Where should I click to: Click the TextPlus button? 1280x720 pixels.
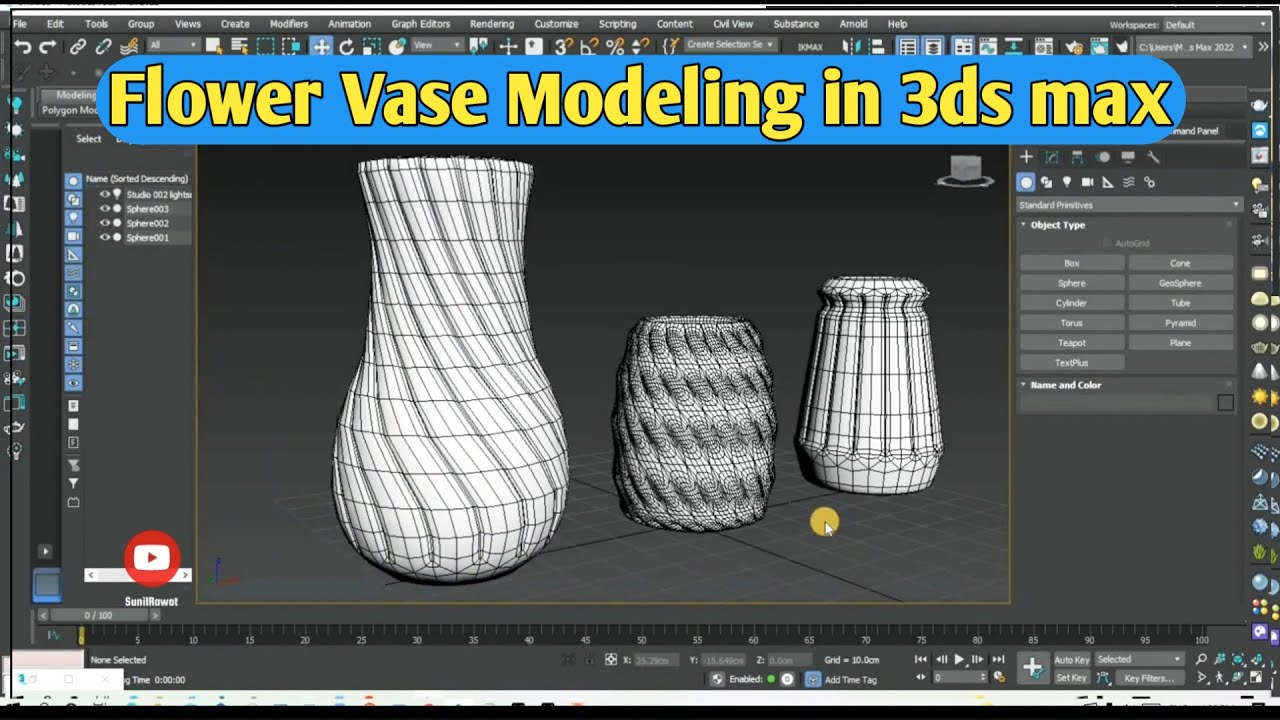(x=1072, y=363)
